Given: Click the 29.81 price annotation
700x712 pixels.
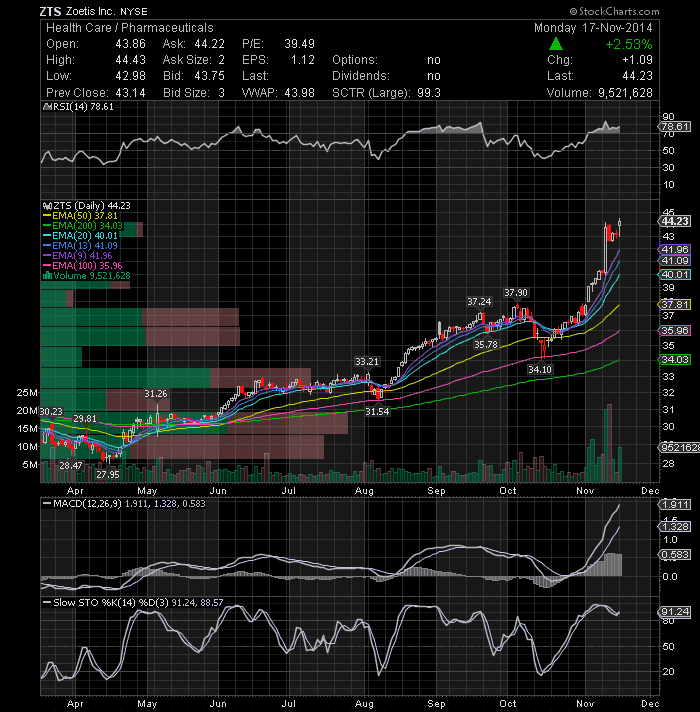Looking at the screenshot, I should click(85, 419).
